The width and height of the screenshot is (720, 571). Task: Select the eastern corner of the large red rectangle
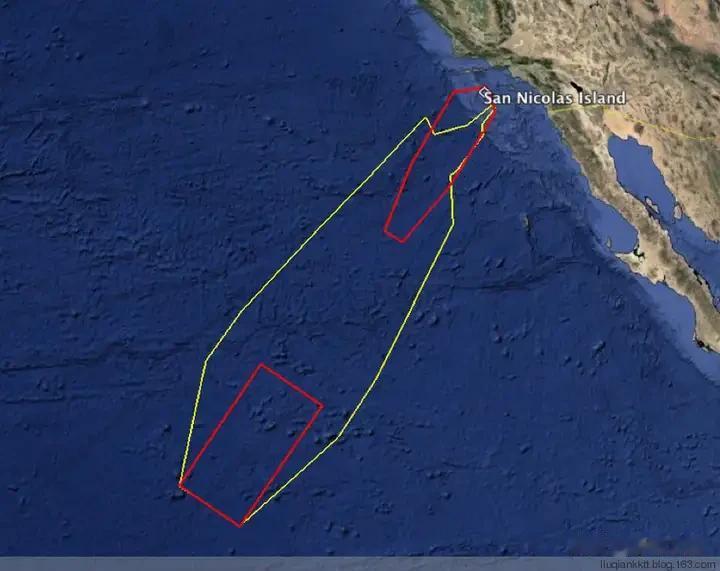322,406
